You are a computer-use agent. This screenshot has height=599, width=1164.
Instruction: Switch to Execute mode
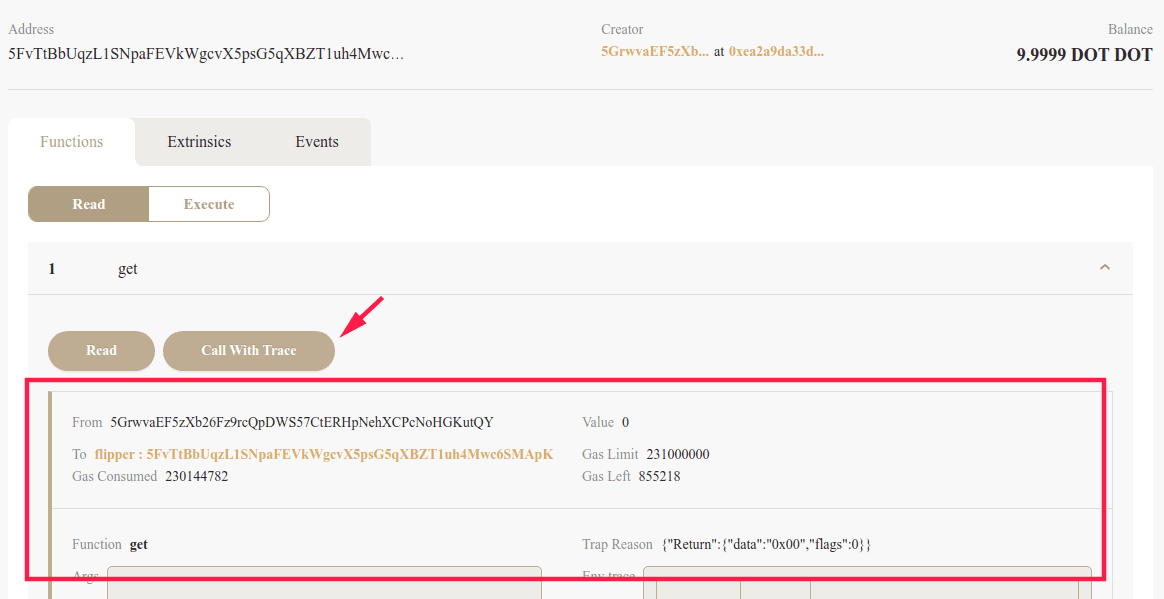pyautogui.click(x=209, y=204)
